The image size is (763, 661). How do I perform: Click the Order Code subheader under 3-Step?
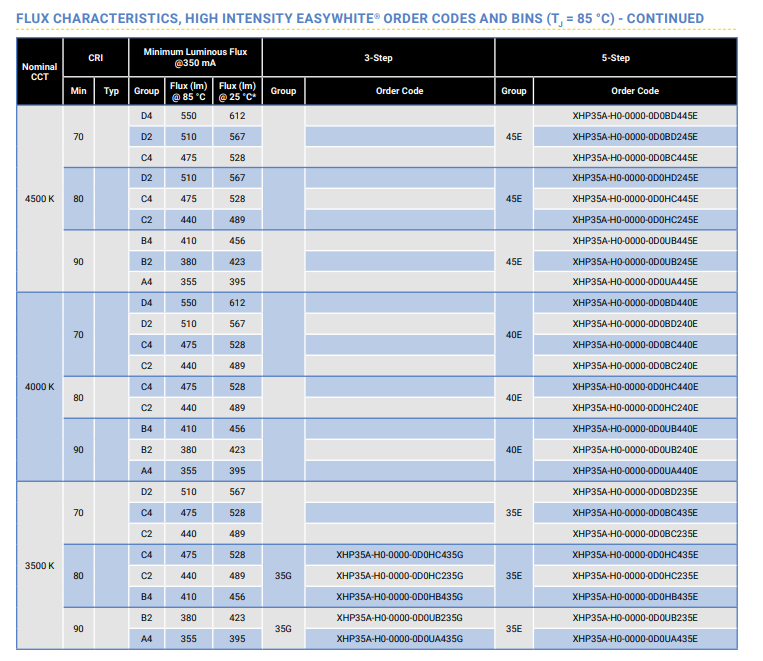tap(400, 91)
